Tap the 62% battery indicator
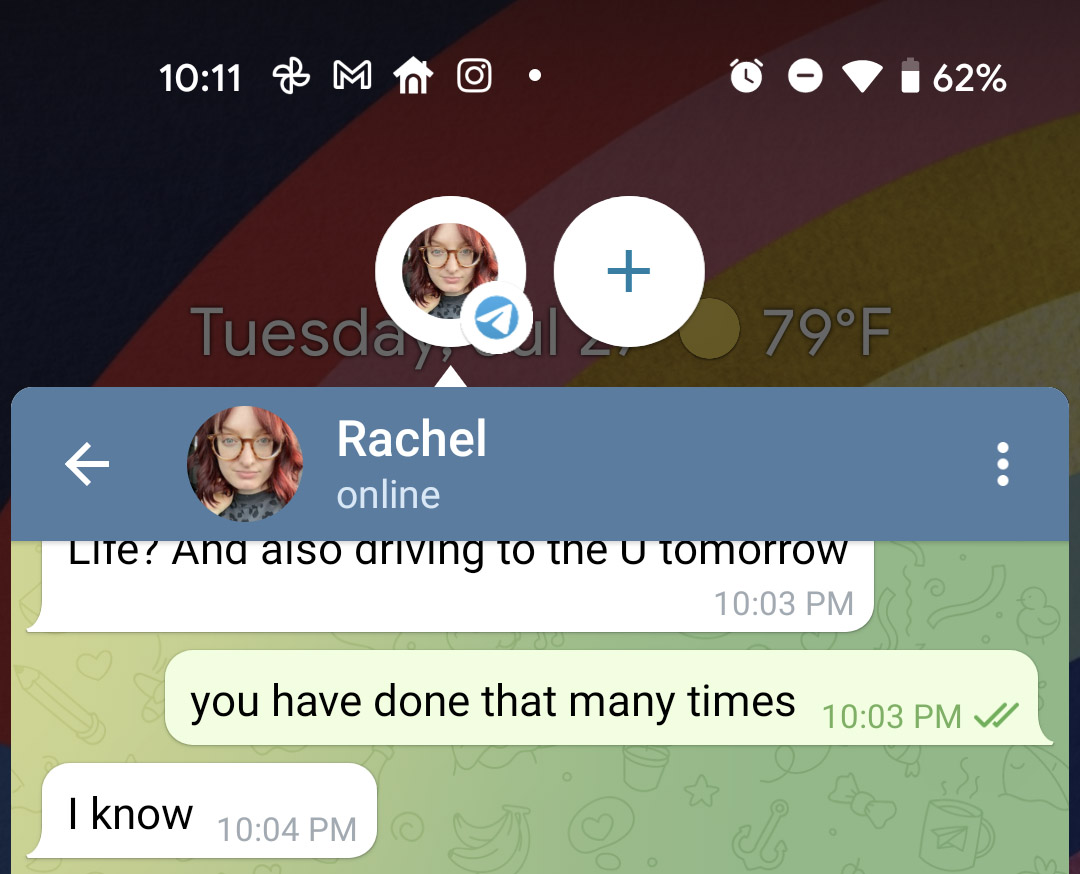The width and height of the screenshot is (1080, 874). (954, 76)
